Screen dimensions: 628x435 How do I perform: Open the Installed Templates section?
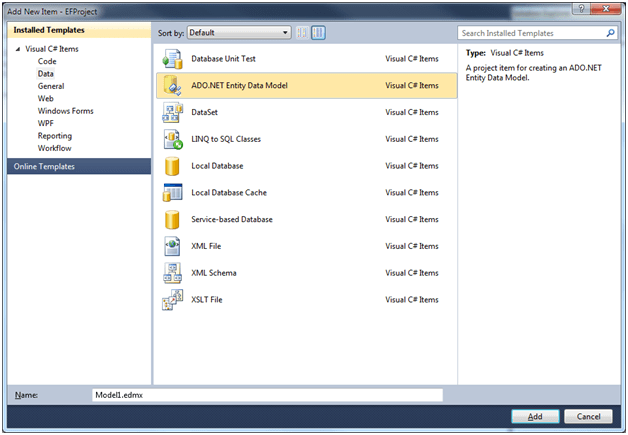79,30
